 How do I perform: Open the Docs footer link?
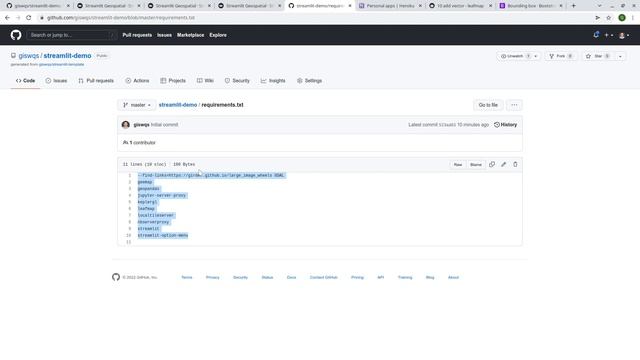coord(291,278)
